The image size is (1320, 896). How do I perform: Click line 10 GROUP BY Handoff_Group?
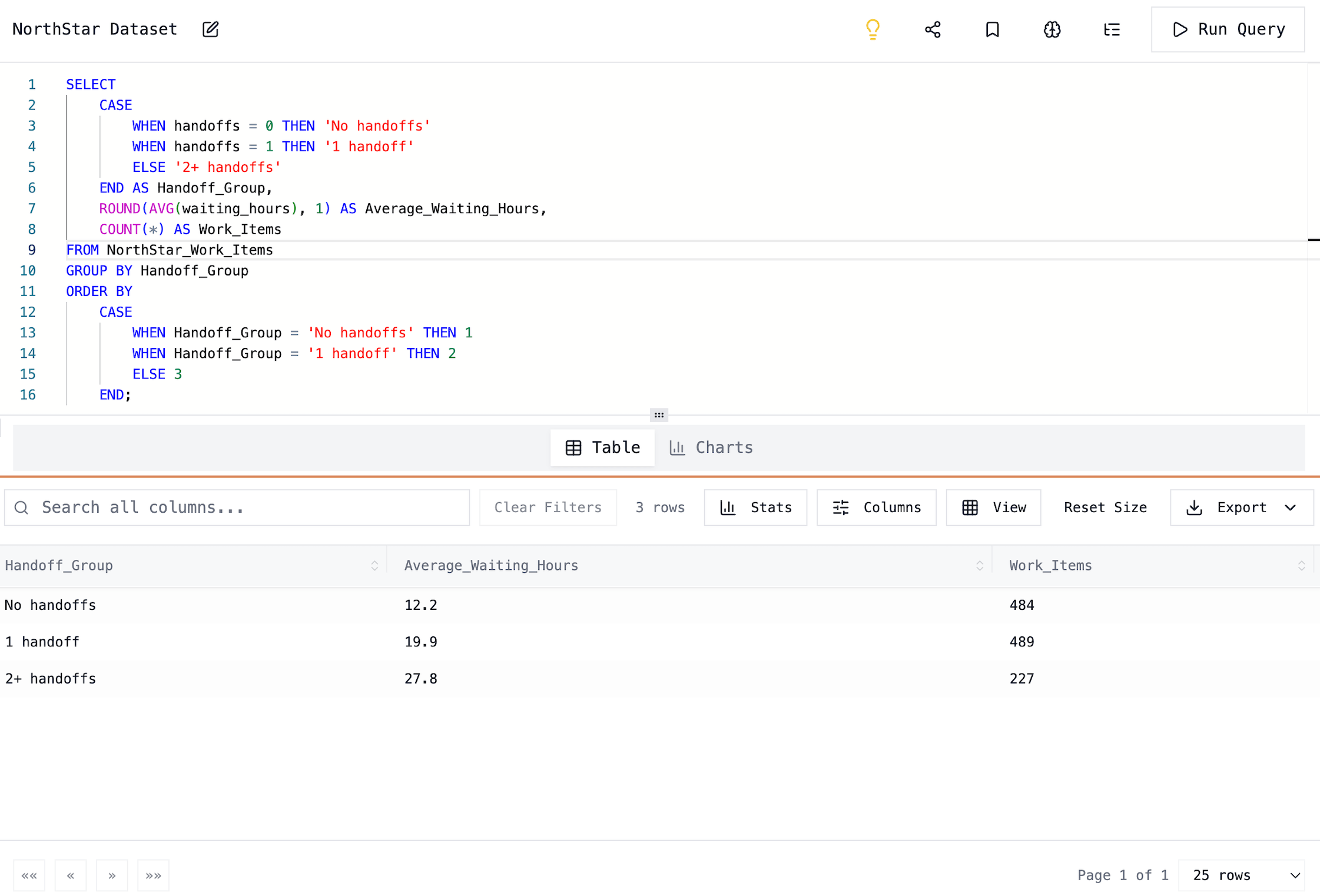[x=157, y=271]
